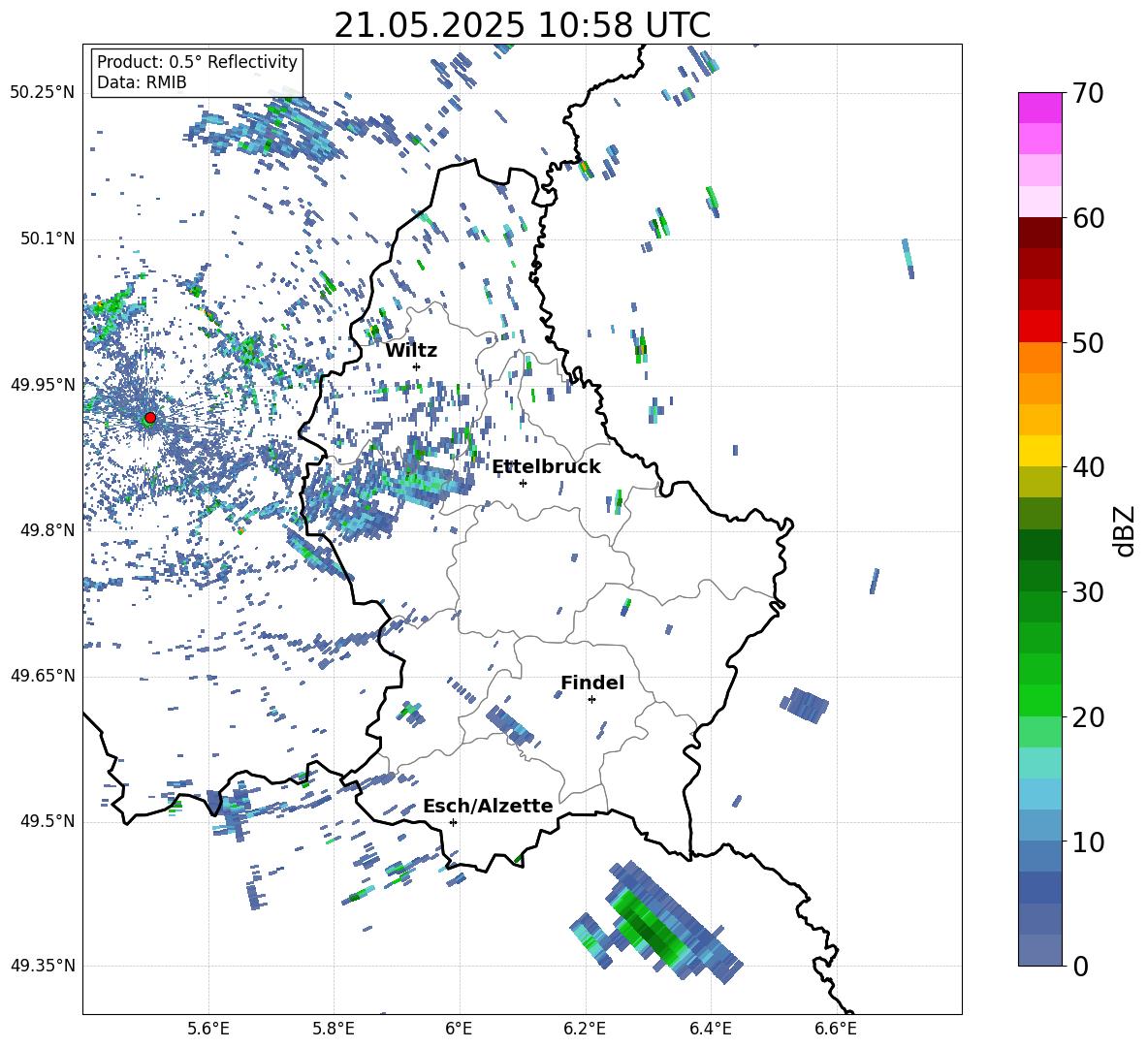Click the 10 tick label on colorbar

pyautogui.click(x=1087, y=842)
